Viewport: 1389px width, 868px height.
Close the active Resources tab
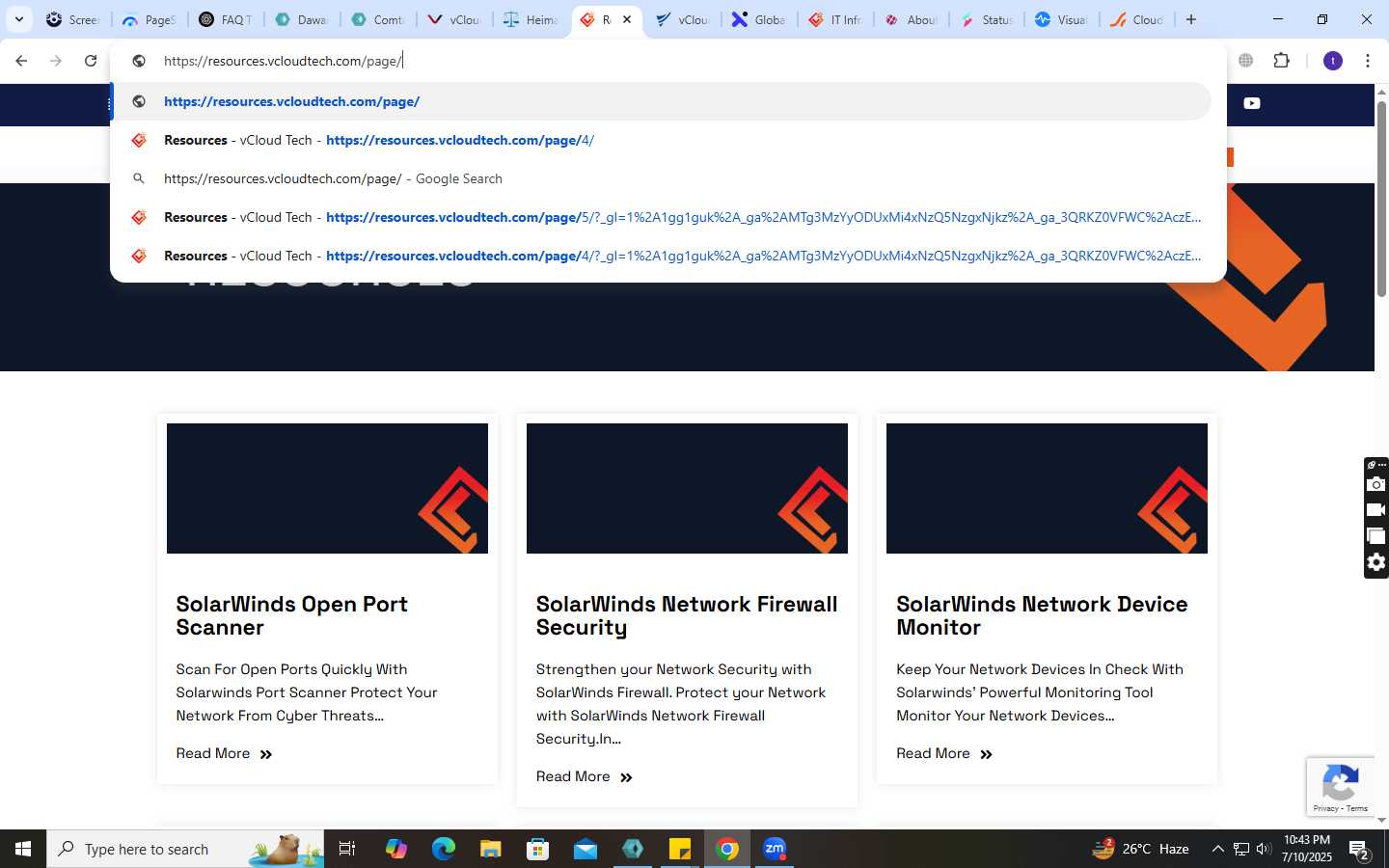(x=627, y=19)
